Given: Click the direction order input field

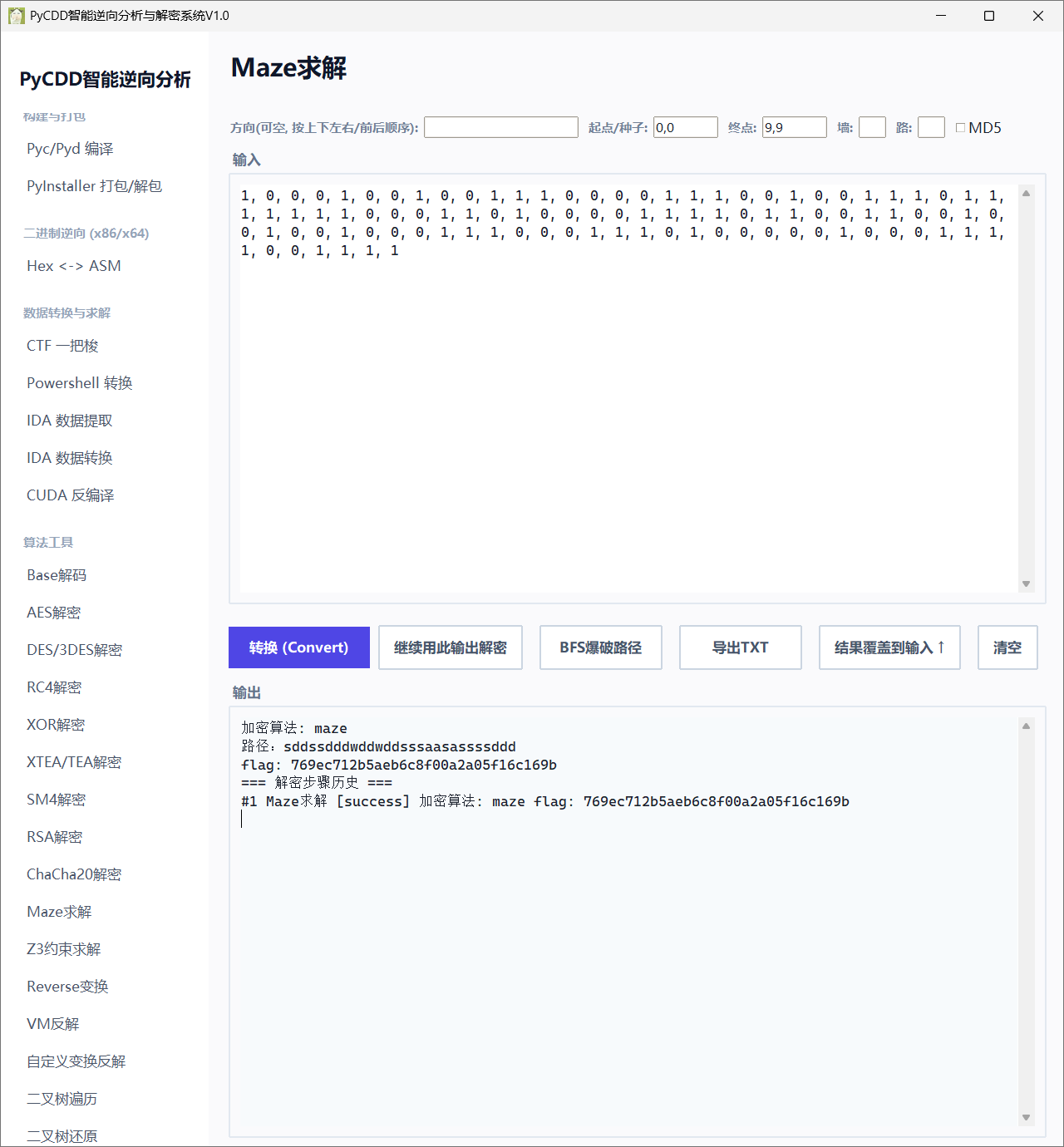Looking at the screenshot, I should tap(501, 127).
